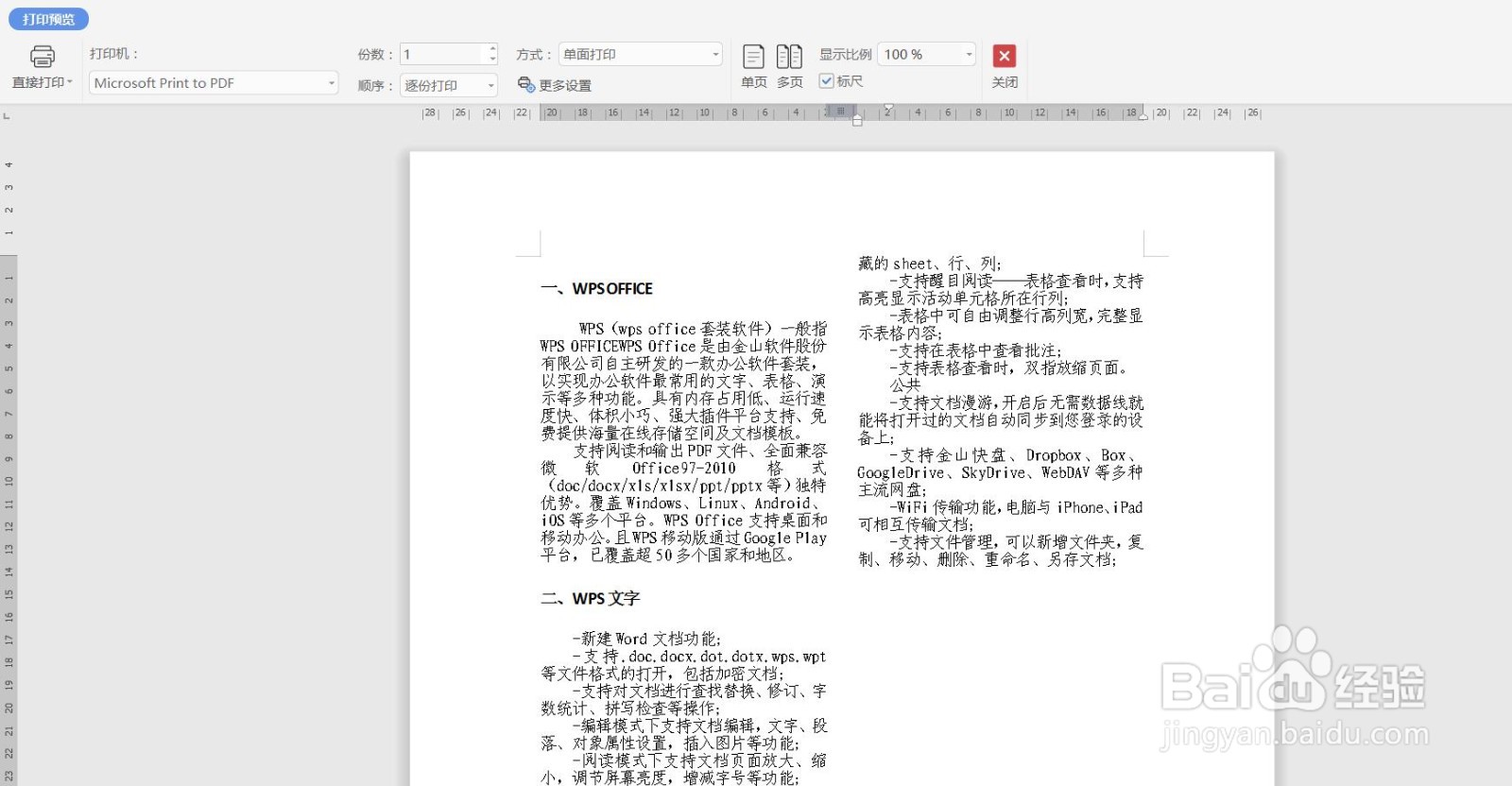Viewport: 1512px width, 786px height.
Task: Click heading 二、WPS 文字 in the preview
Action: click(590, 599)
